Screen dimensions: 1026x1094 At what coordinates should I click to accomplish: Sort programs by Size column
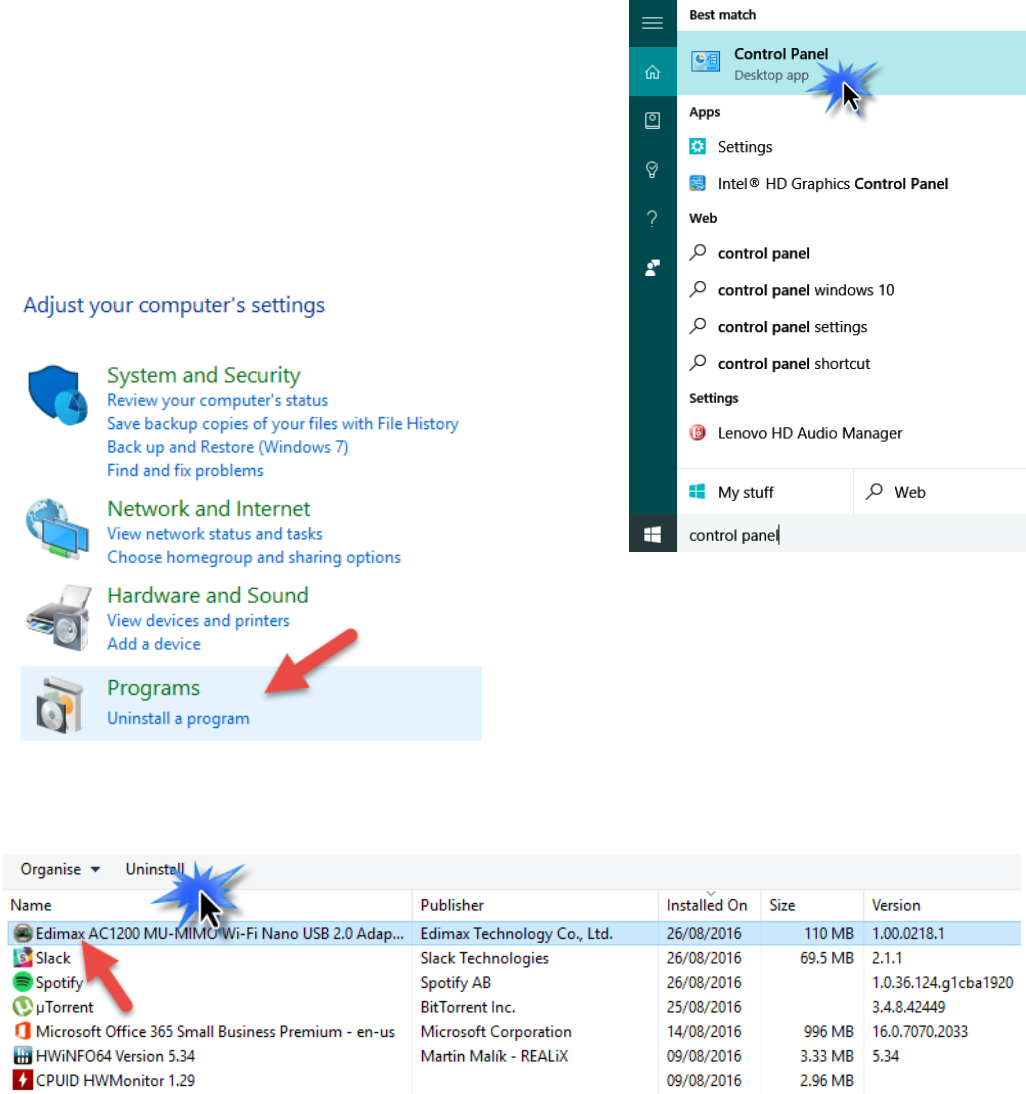pos(812,905)
